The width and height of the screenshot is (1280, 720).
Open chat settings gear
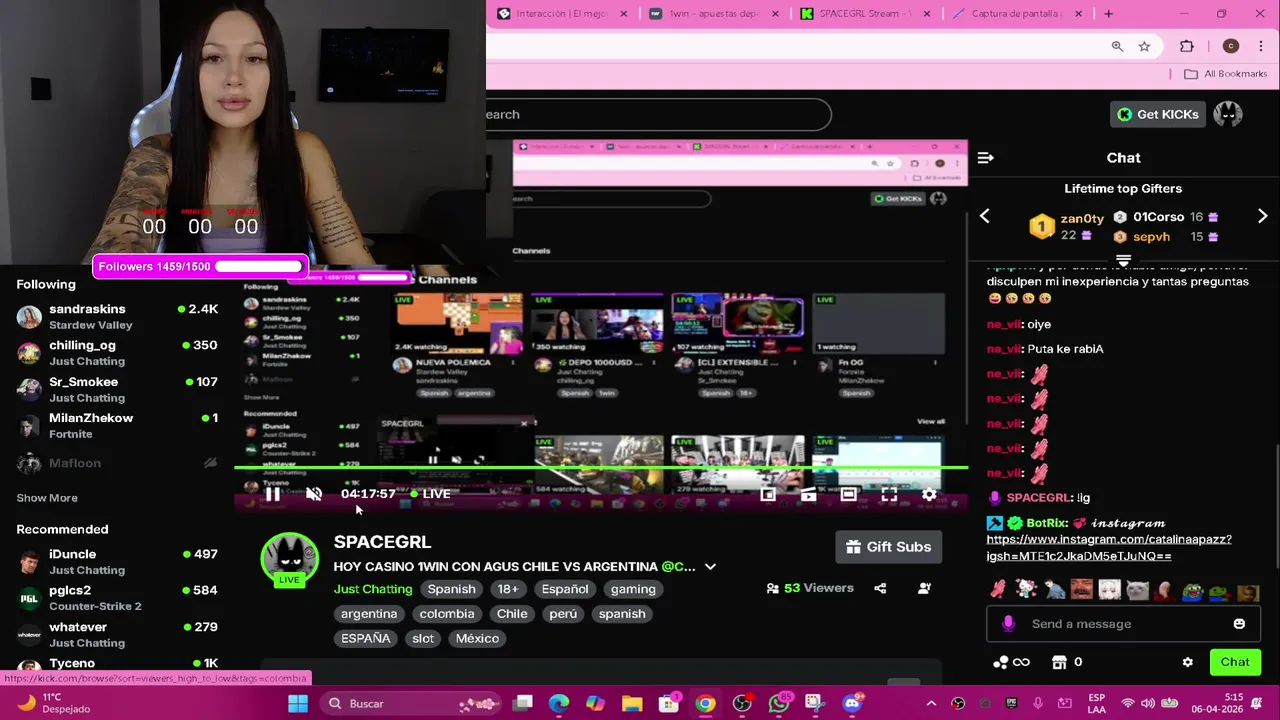pos(1187,662)
